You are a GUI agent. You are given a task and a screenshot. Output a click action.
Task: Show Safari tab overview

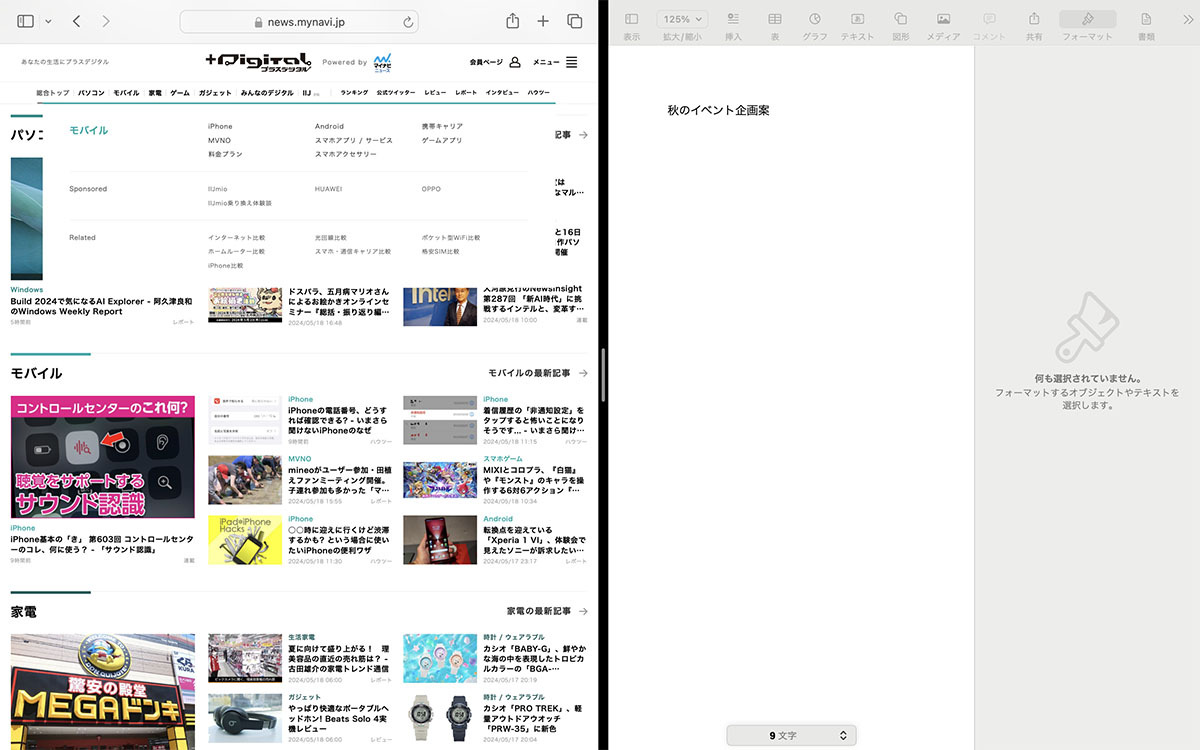[575, 21]
